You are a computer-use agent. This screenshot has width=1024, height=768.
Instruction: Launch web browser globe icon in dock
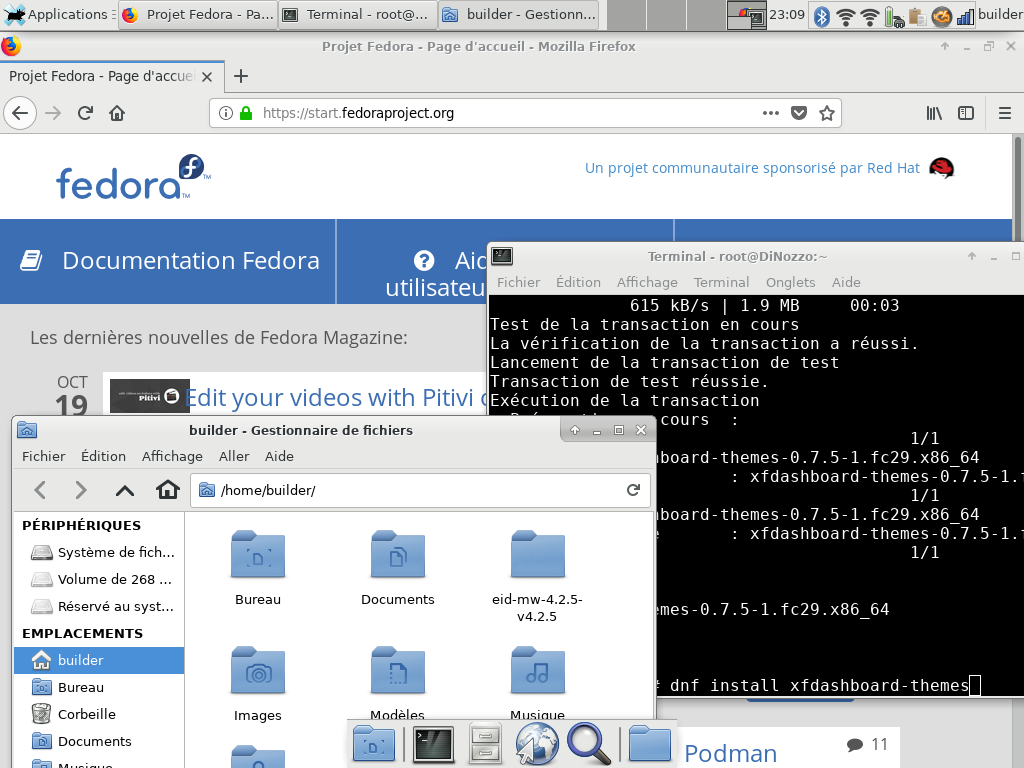pyautogui.click(x=537, y=744)
